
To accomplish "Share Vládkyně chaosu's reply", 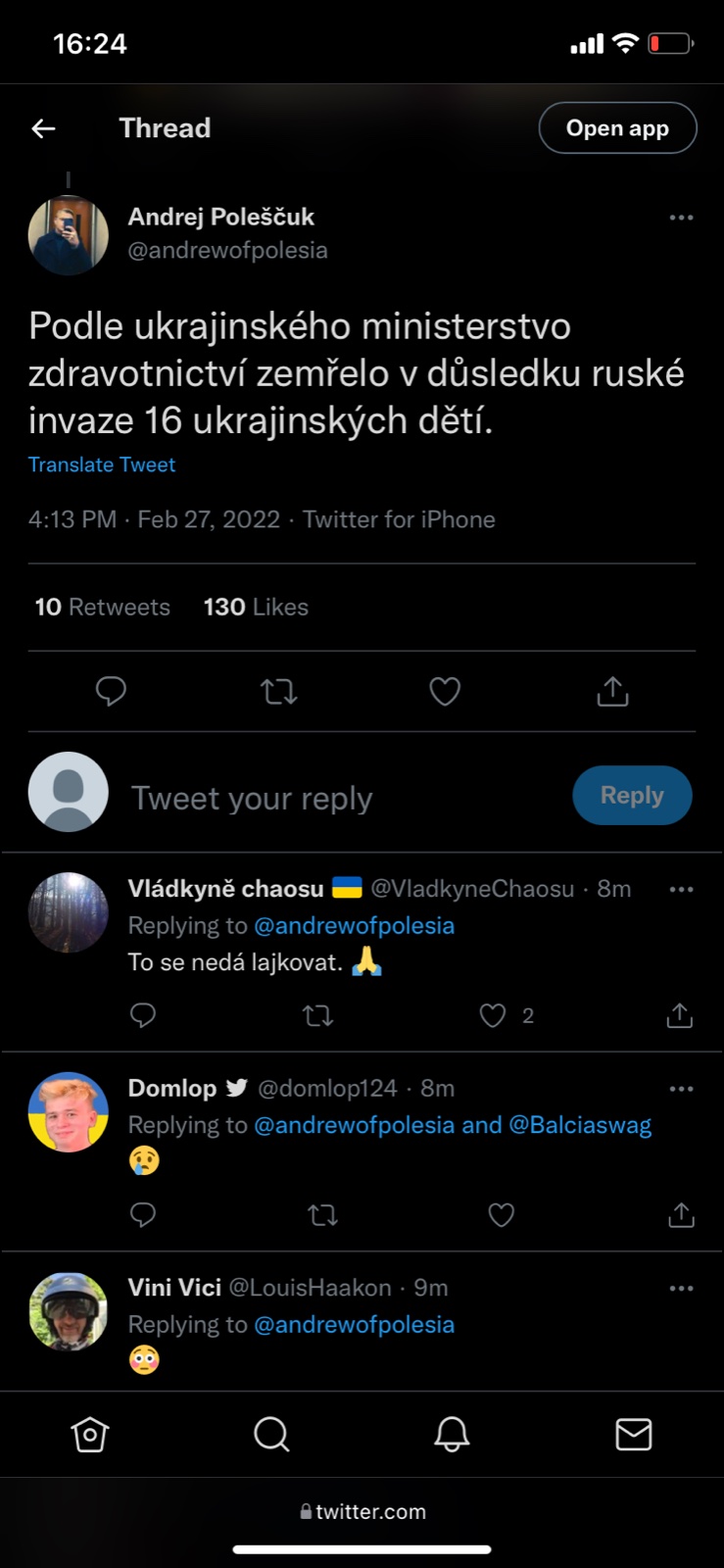I will [679, 1015].
